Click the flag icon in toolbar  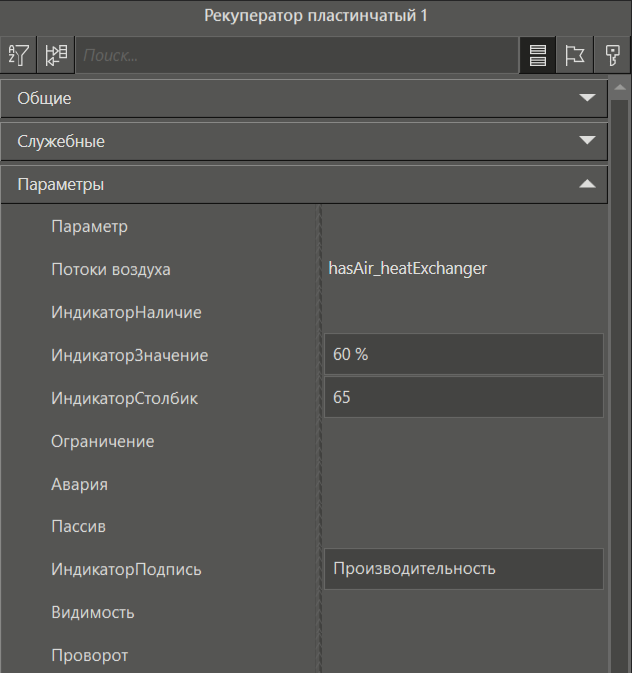click(574, 56)
